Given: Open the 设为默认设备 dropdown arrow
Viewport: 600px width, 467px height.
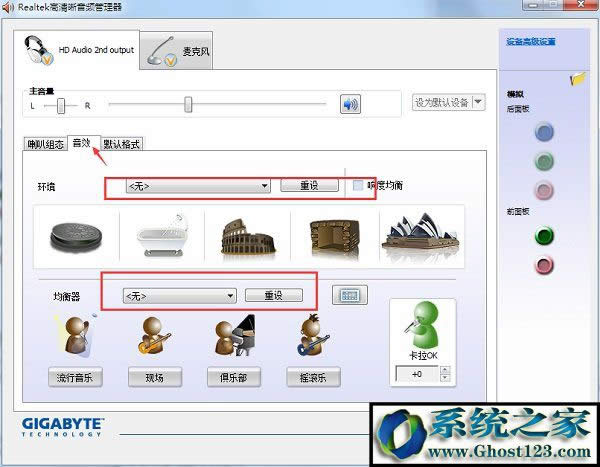Looking at the screenshot, I should (479, 102).
